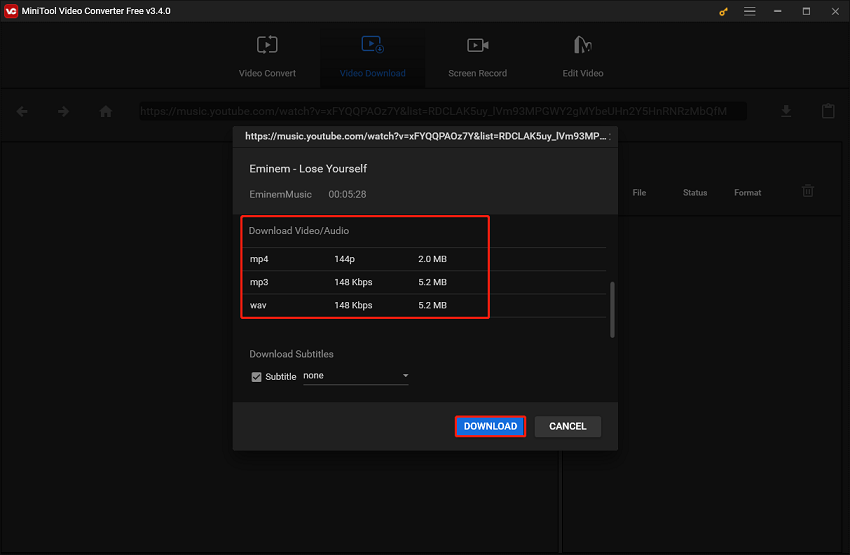This screenshot has height=555, width=850.
Task: Open the gold key registration icon
Action: [x=723, y=11]
